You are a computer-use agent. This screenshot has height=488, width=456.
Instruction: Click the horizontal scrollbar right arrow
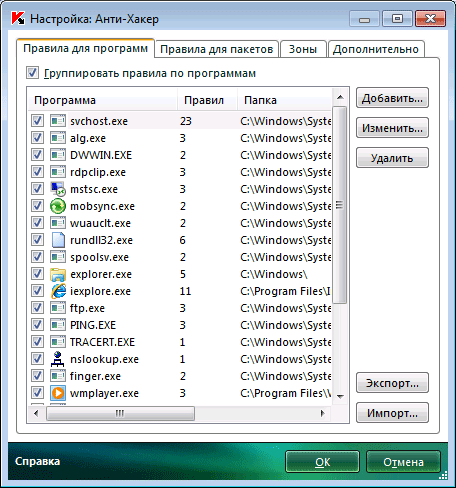(322, 413)
